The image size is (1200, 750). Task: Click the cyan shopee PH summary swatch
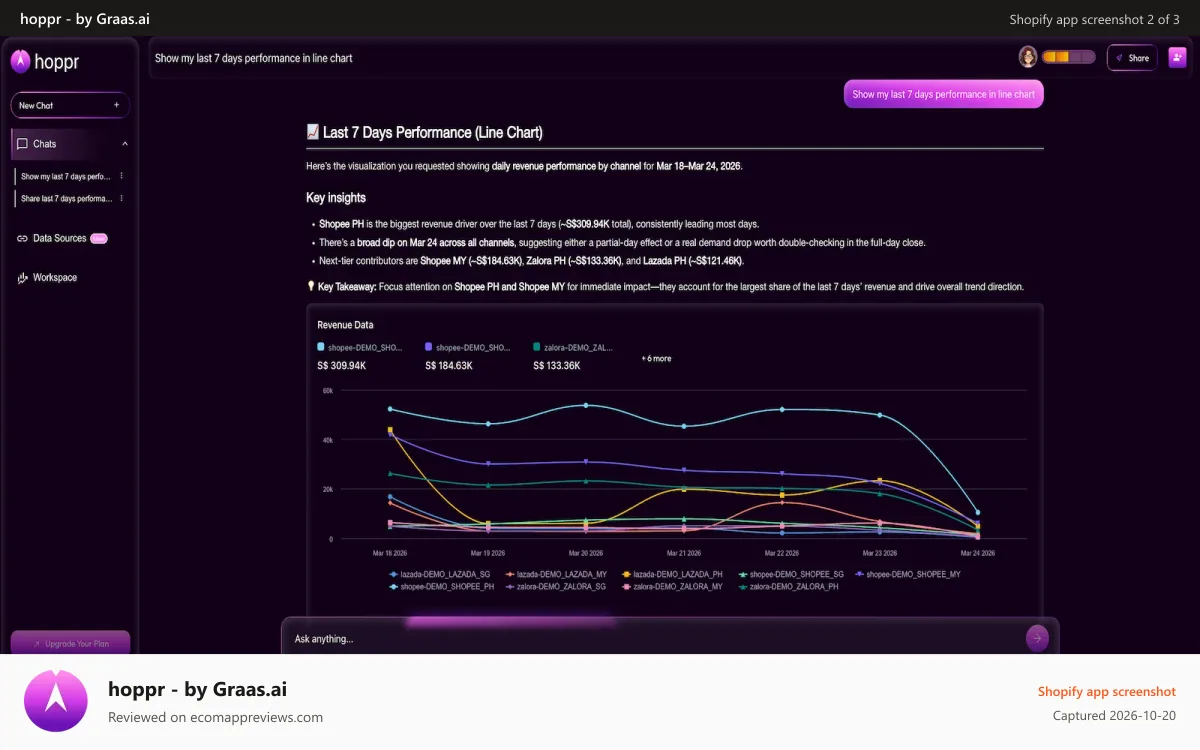pyautogui.click(x=321, y=346)
